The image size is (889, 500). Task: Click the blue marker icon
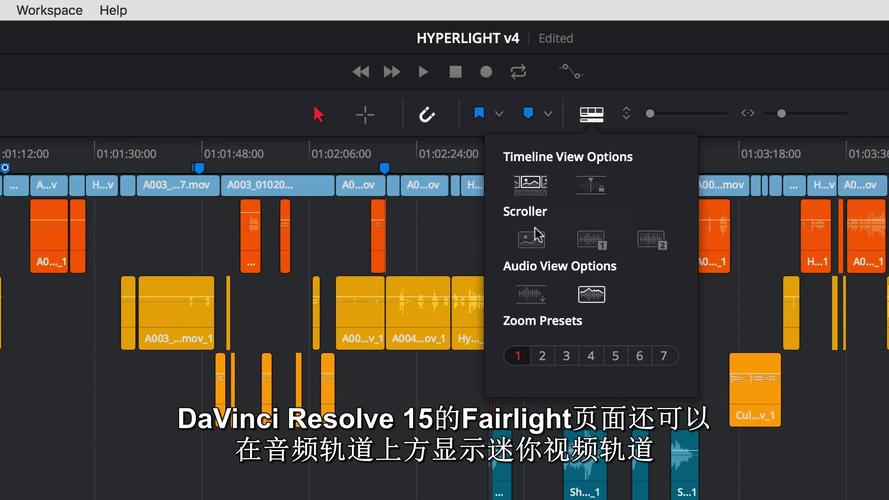[x=528, y=113]
